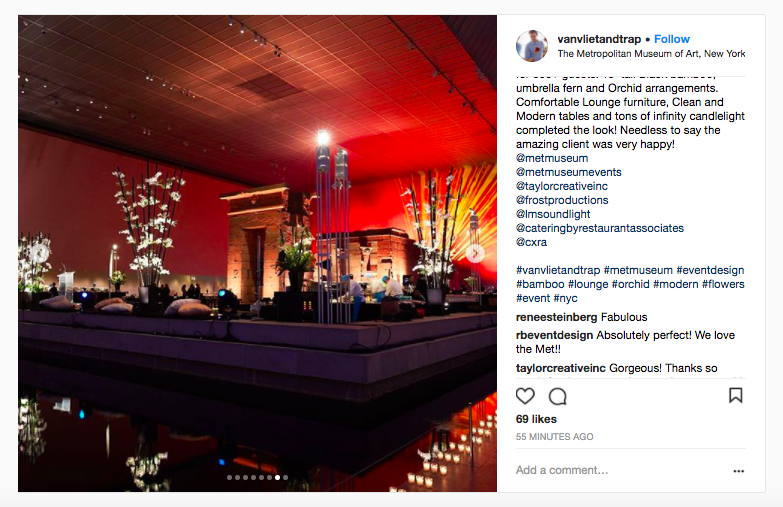Image resolution: width=783 pixels, height=507 pixels.
Task: Open comments via speech bubble icon
Action: click(557, 397)
